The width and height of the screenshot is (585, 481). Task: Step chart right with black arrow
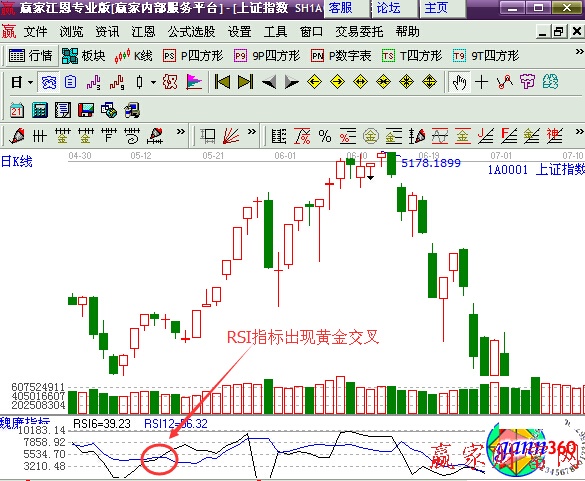click(x=291, y=82)
